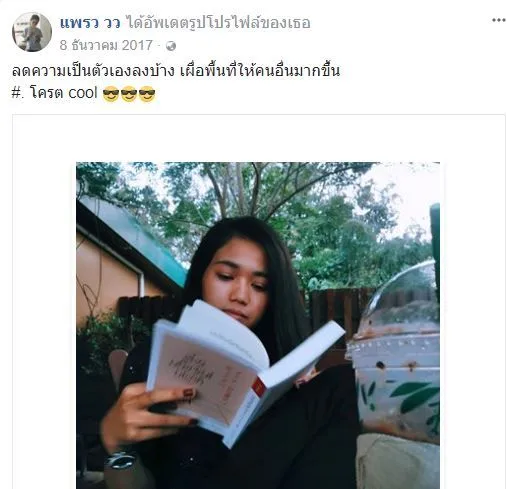Click the text ได้อัพเดตรูปโปรไฟล์ของเธอ
This screenshot has width=507, height=489.
point(219,23)
